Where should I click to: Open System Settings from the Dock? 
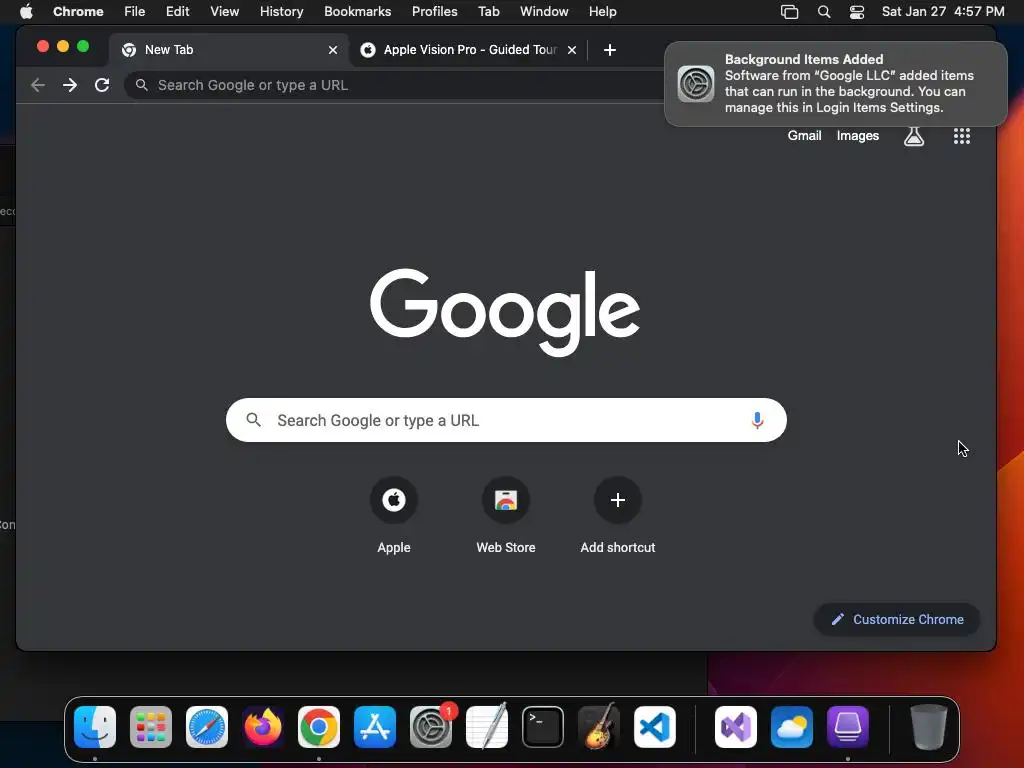pos(431,727)
